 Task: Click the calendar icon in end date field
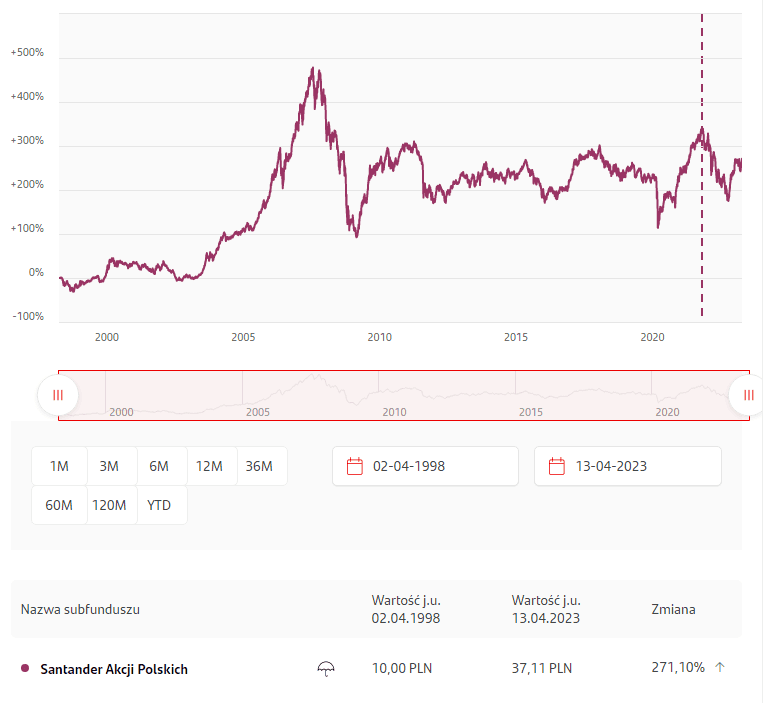(x=556, y=466)
